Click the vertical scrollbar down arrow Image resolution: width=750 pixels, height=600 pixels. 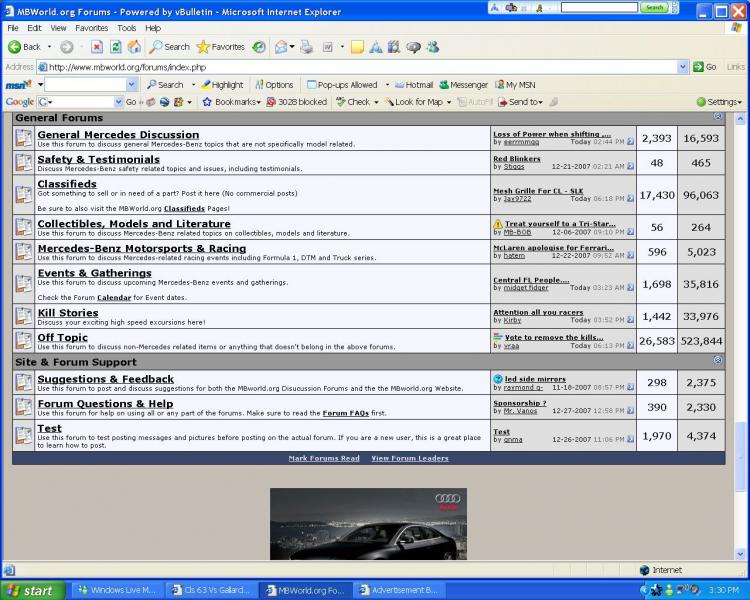(x=741, y=554)
